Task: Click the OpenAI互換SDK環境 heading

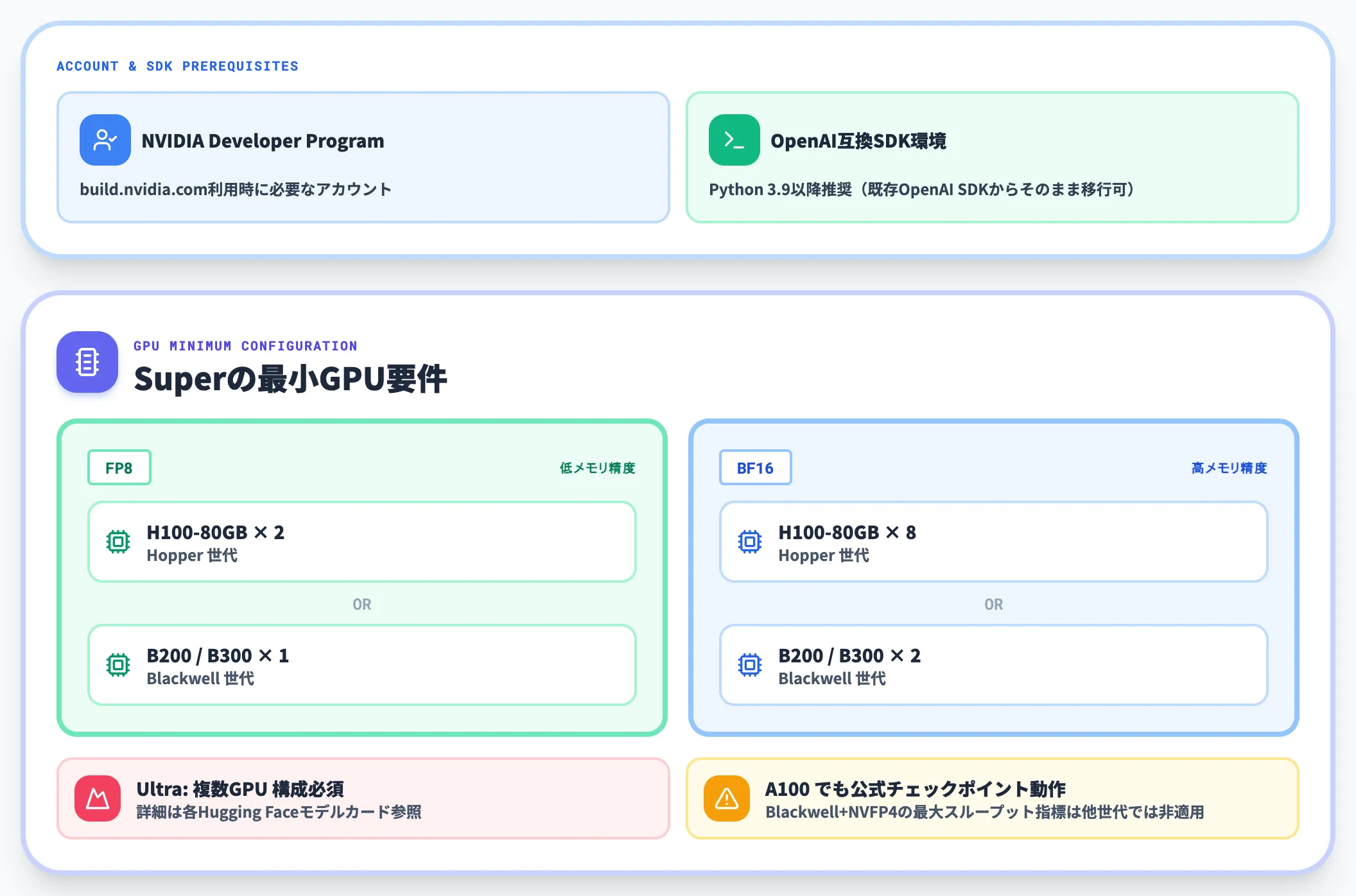Action: click(858, 141)
